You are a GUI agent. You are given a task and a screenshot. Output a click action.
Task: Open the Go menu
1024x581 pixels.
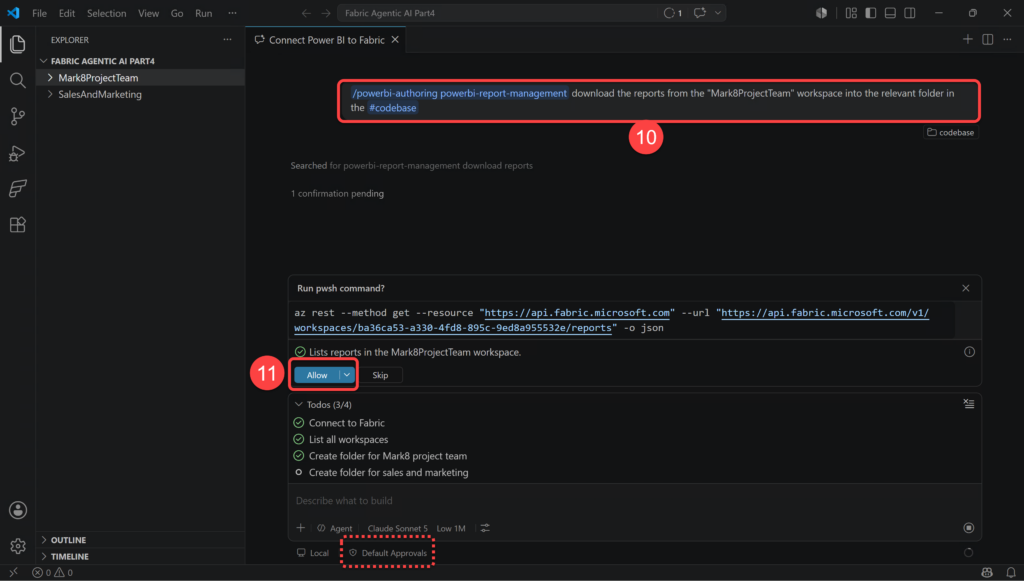tap(177, 13)
